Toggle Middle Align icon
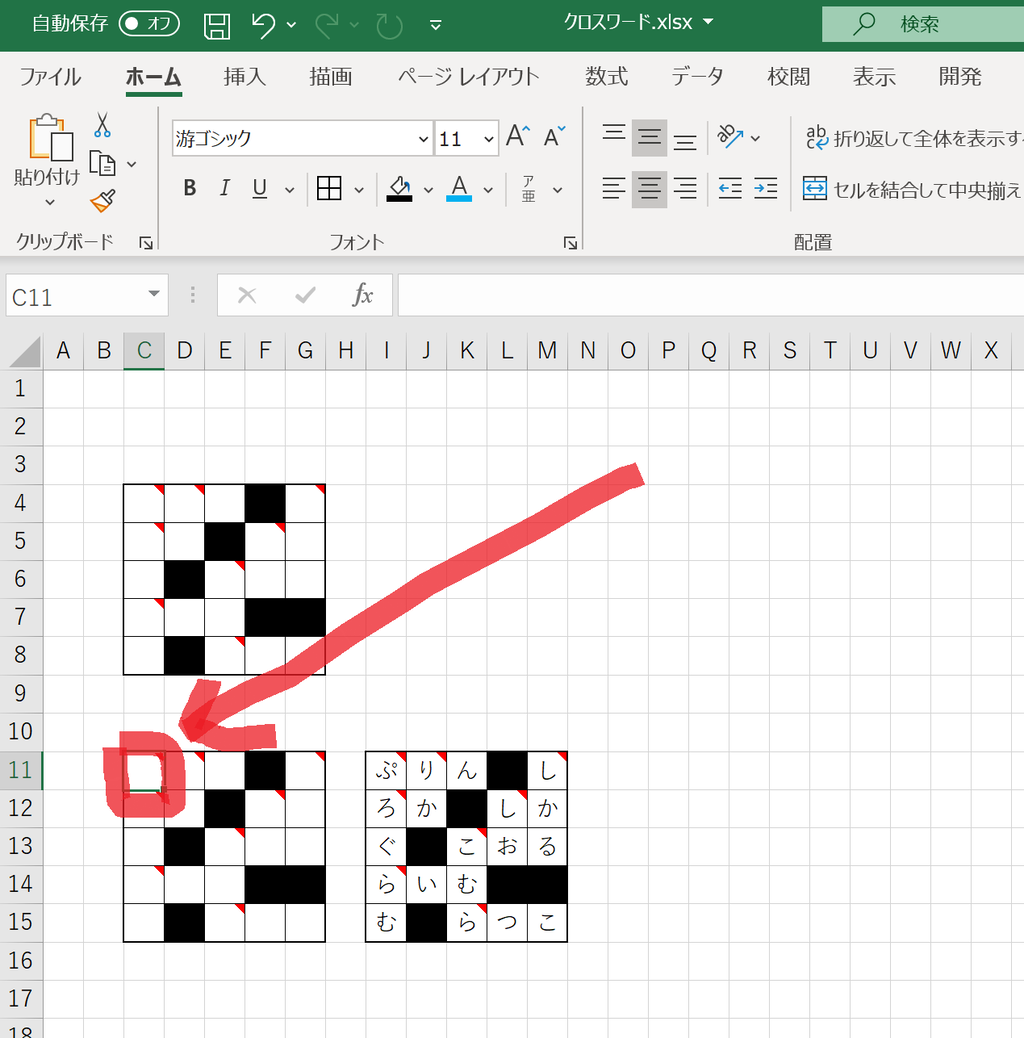The width and height of the screenshot is (1024, 1038). click(x=649, y=138)
